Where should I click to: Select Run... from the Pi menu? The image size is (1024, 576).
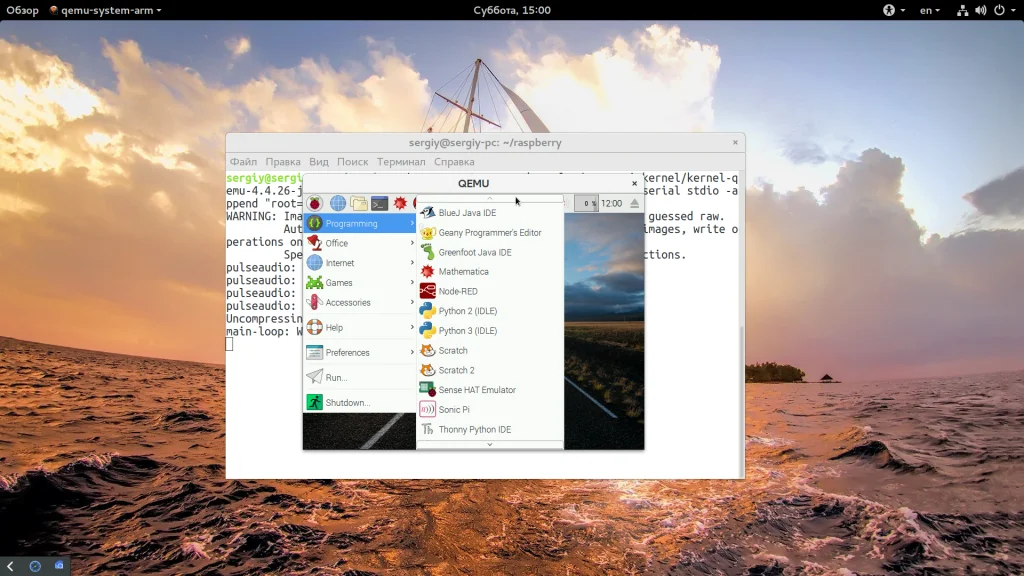tap(336, 378)
